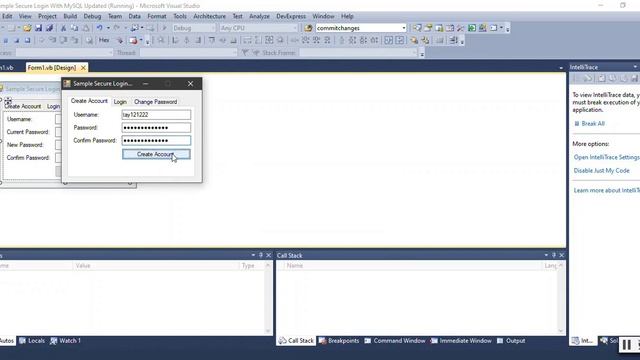Screen dimensions: 640x360
Task: Open Solution Explorer from the toolbar icon
Action: point(417,28)
